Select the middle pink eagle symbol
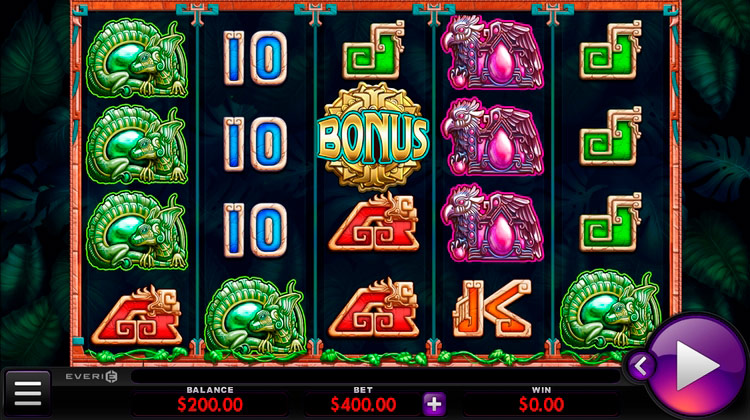Screen dimensions: 750x420 493,137
